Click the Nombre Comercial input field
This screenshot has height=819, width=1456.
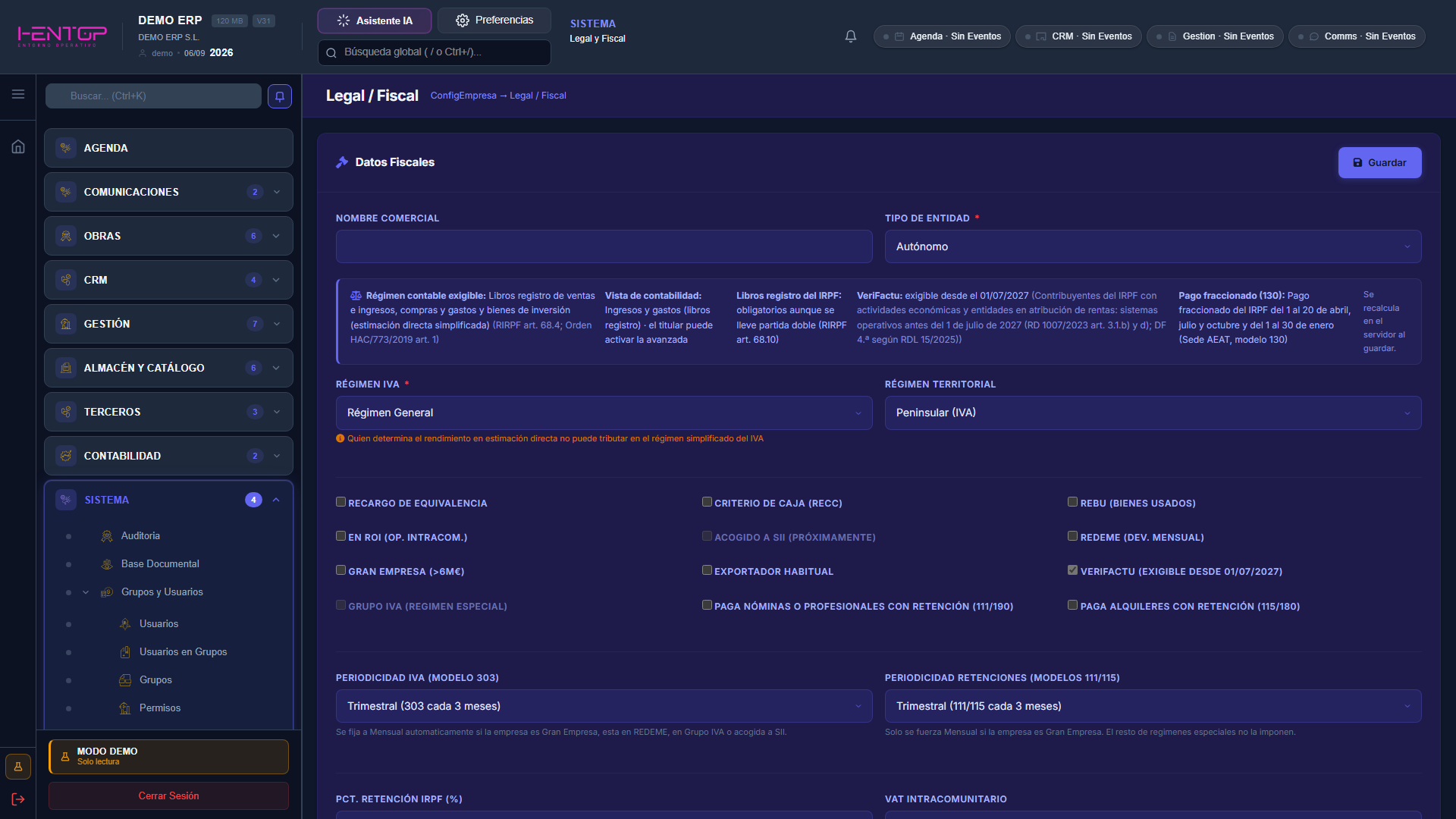(x=604, y=246)
